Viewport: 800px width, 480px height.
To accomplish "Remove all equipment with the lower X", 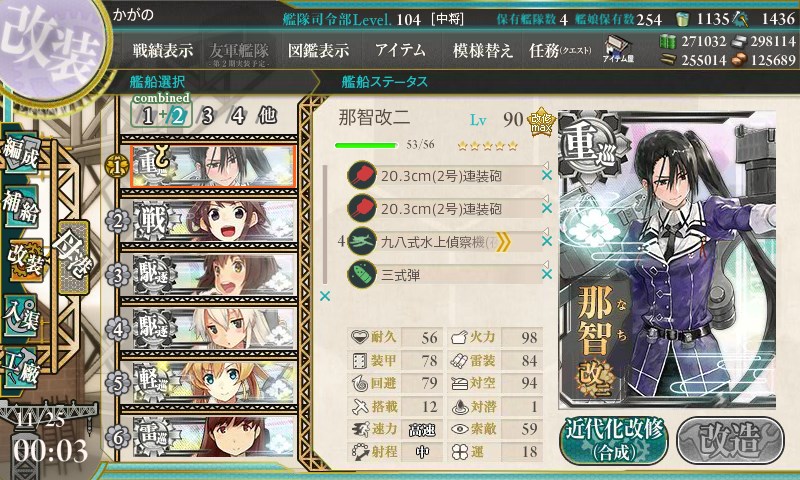I will pos(325,296).
